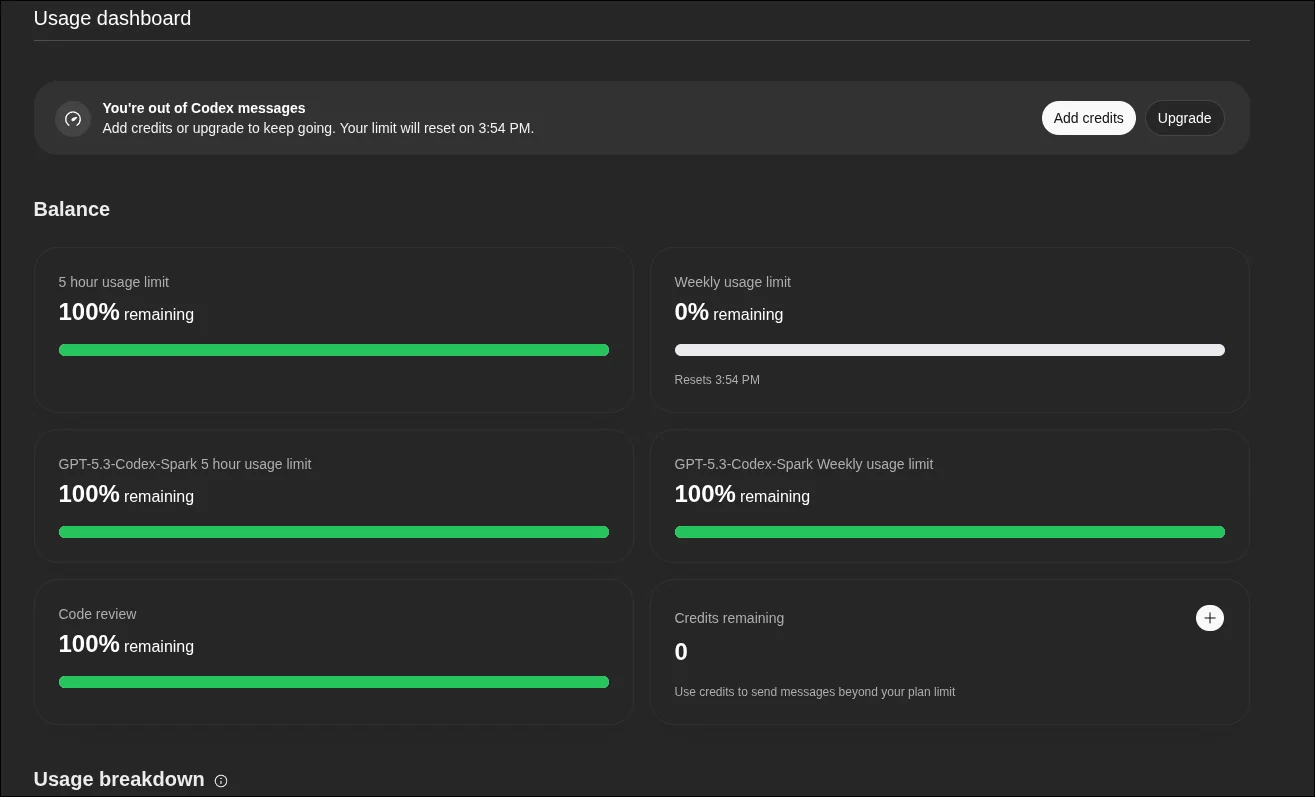Click the GPT-5.3-Codex-Spark Weekly usage limit label
Image resolution: width=1315 pixels, height=797 pixels.
[803, 464]
